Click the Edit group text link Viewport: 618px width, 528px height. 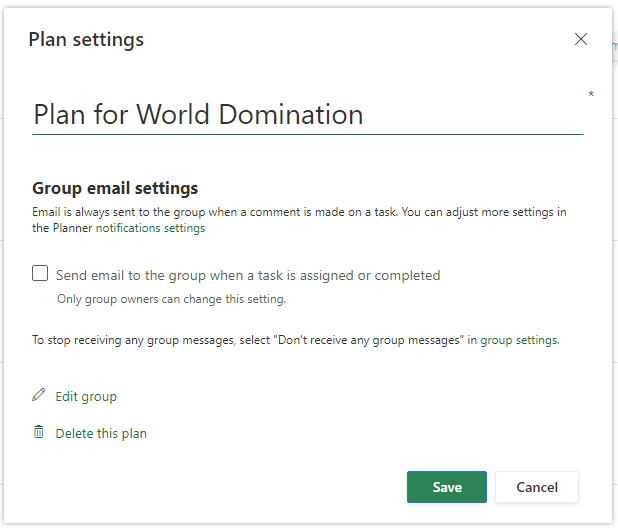[86, 397]
